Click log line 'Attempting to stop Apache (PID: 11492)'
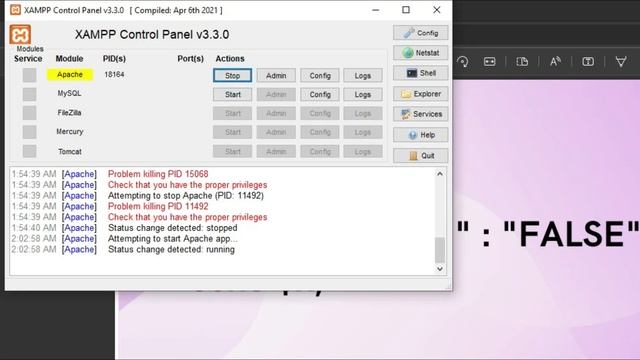640x360 pixels. point(186,196)
